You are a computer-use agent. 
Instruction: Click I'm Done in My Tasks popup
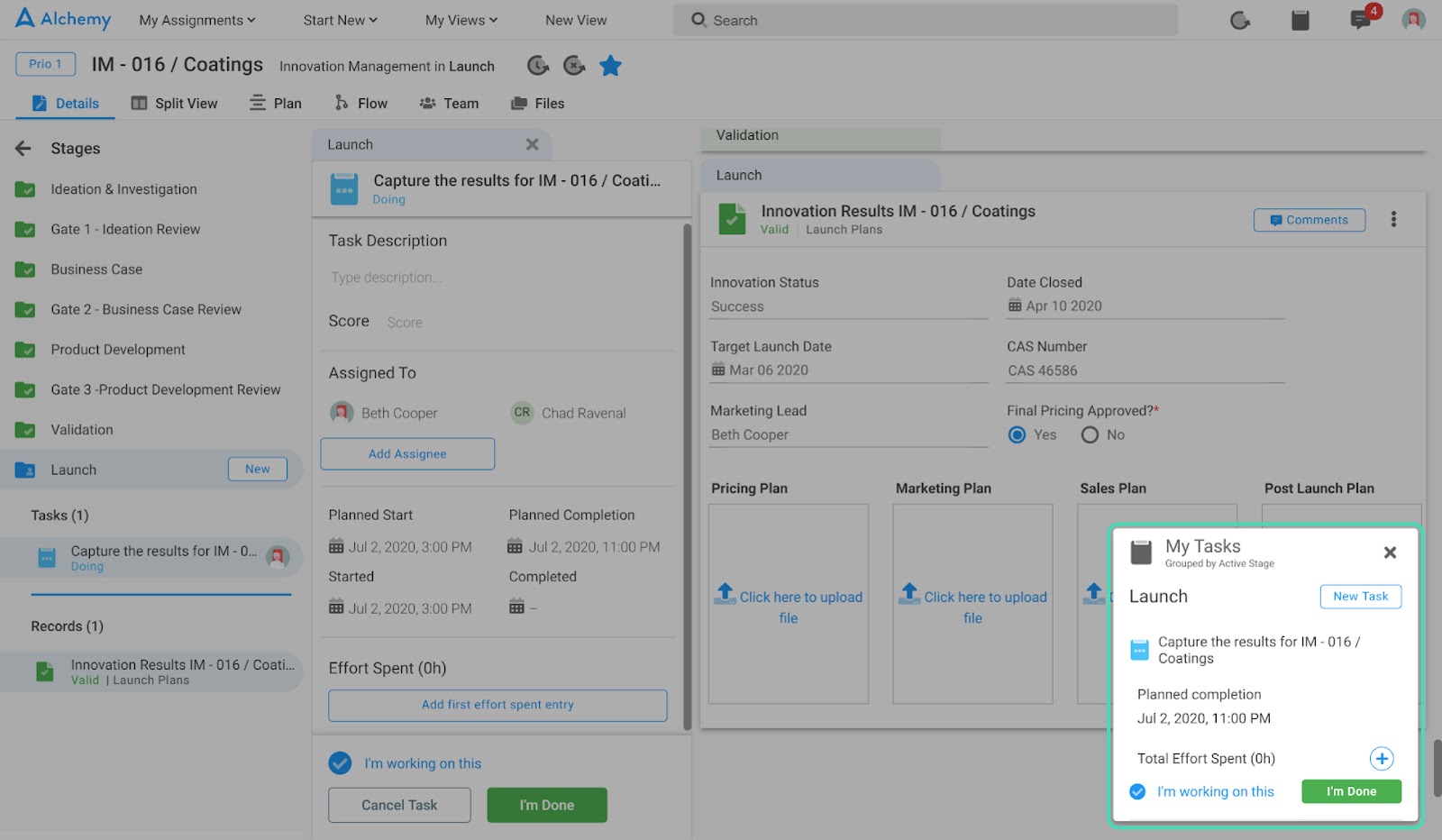tap(1351, 791)
